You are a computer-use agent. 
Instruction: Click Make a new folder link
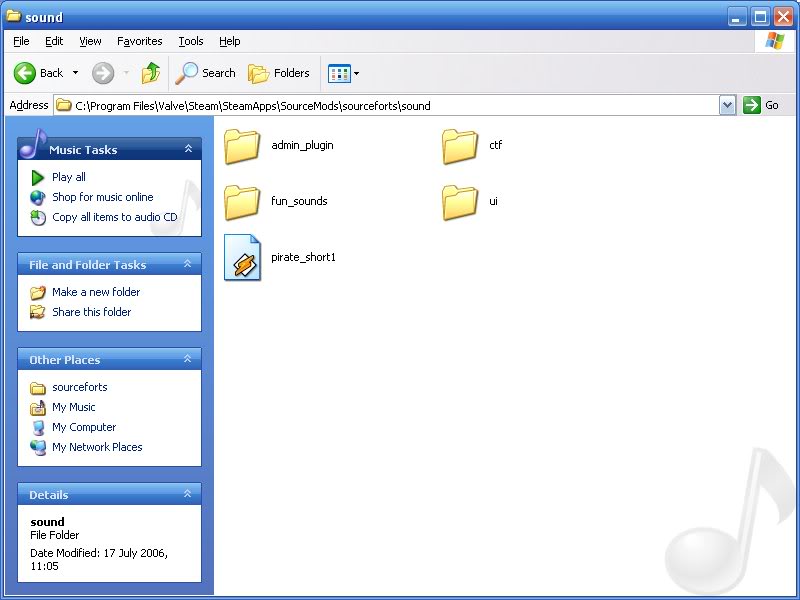[x=96, y=292]
